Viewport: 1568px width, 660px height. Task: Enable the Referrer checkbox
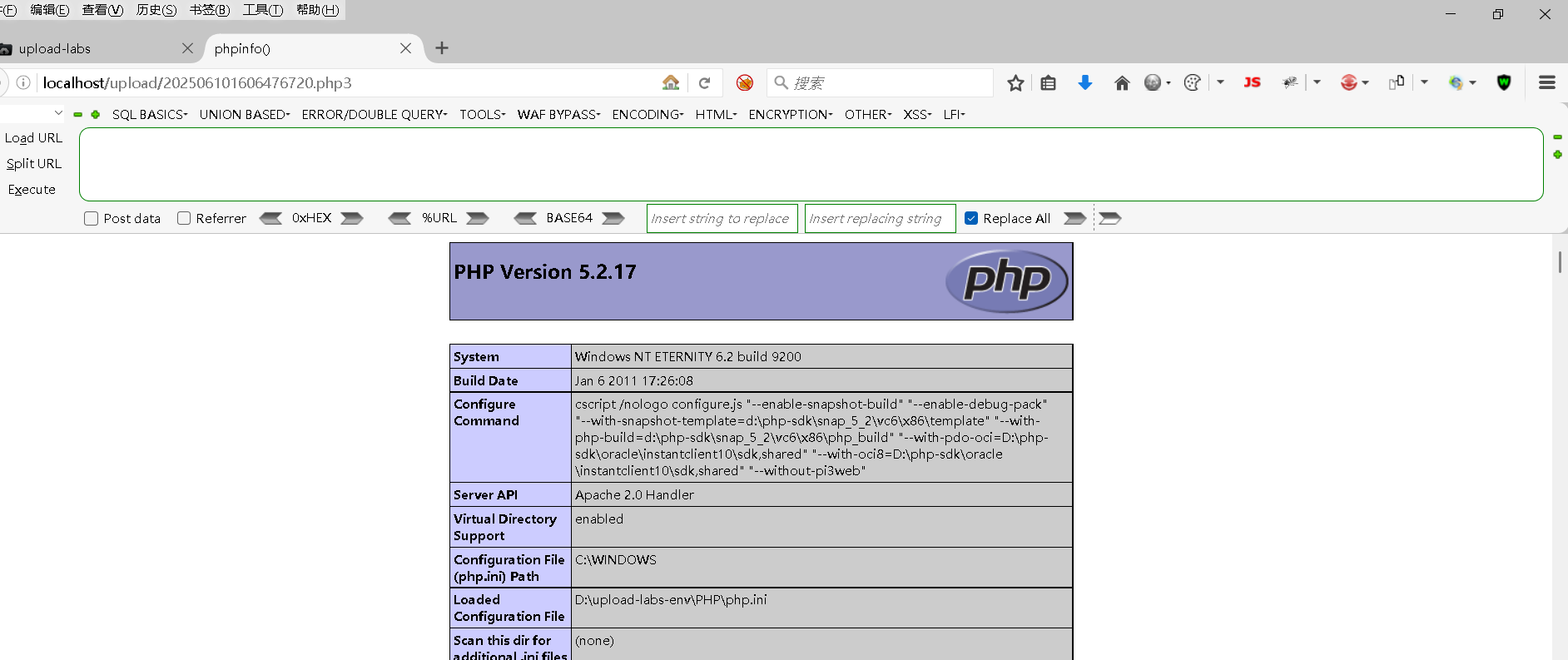pyautogui.click(x=184, y=218)
